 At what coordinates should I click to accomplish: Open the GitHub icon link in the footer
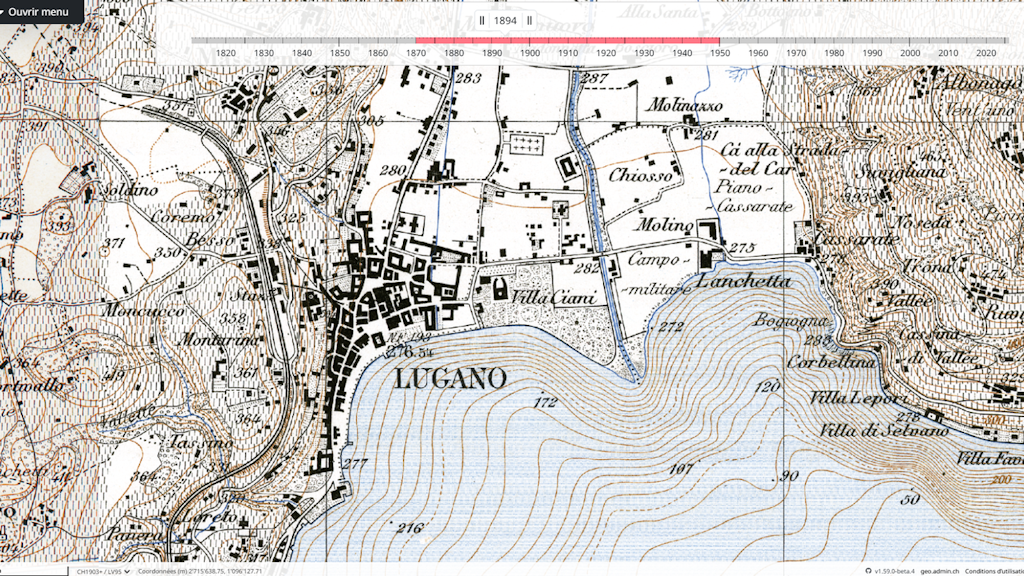click(x=867, y=571)
